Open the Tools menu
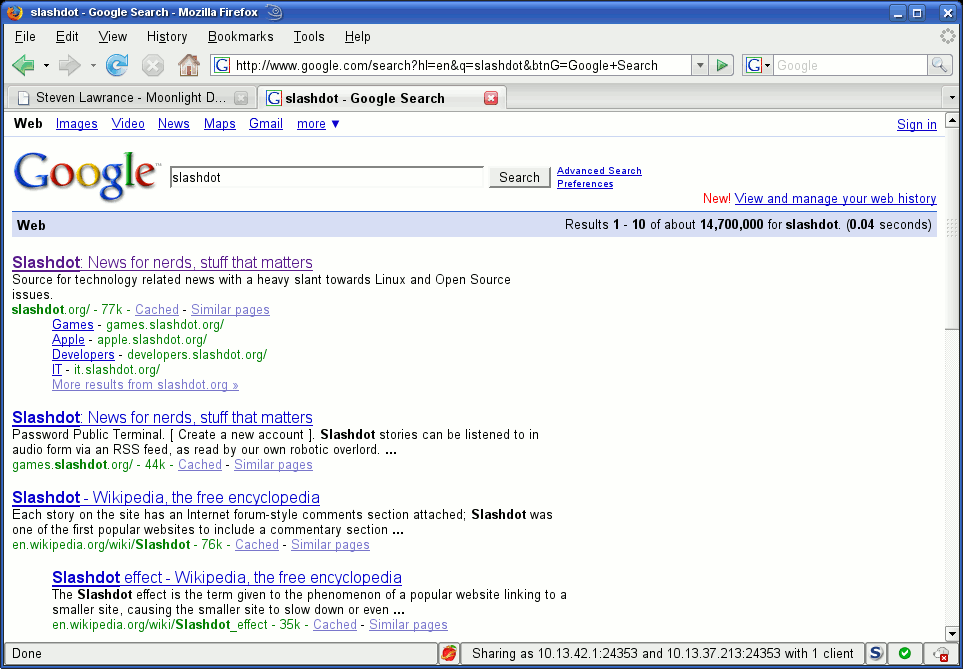 [309, 37]
